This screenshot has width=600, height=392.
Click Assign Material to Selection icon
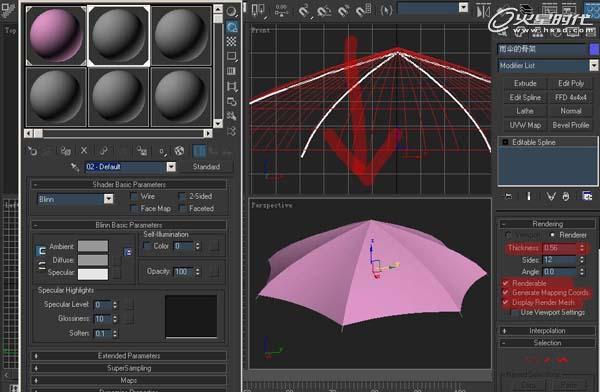[x=66, y=151]
